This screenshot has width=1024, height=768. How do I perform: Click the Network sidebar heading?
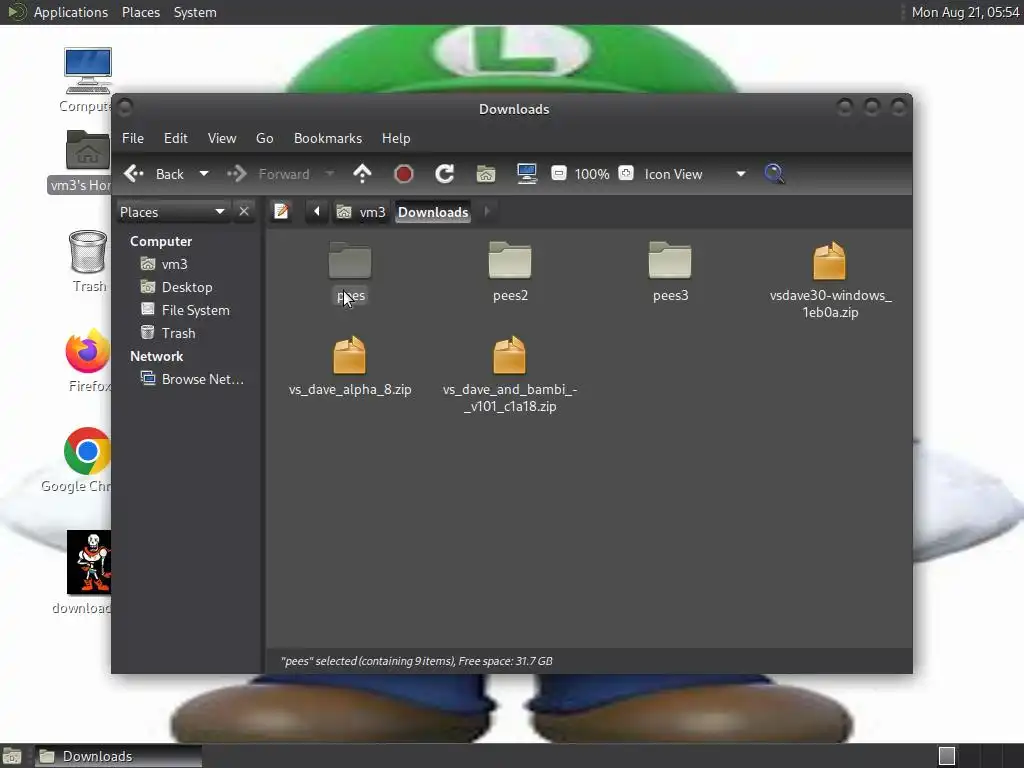tap(157, 357)
